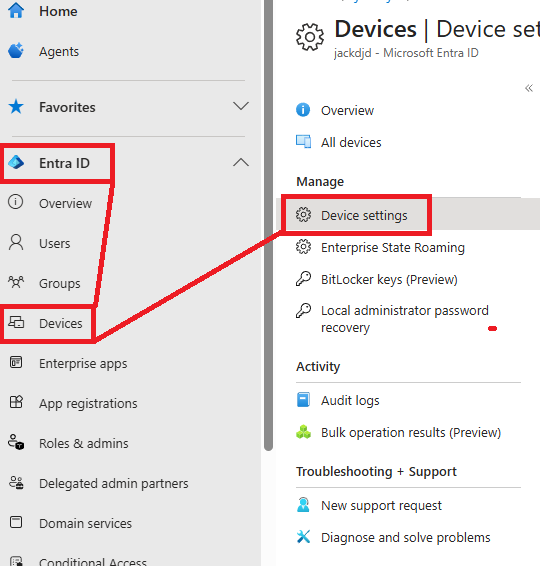Image resolution: width=540 pixels, height=566 pixels.
Task: Expand the Favorites section chevron
Action: (241, 106)
